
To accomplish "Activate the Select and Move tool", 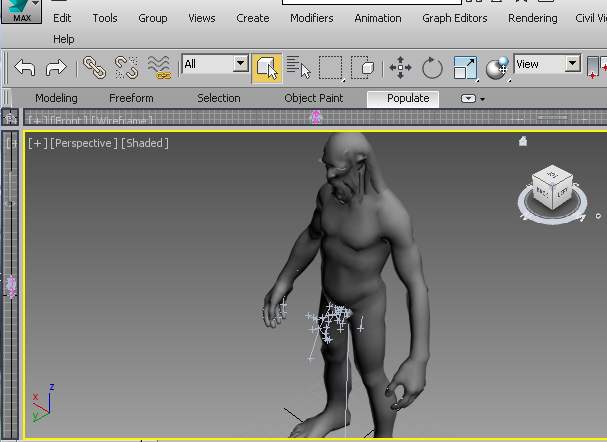I will pos(400,68).
